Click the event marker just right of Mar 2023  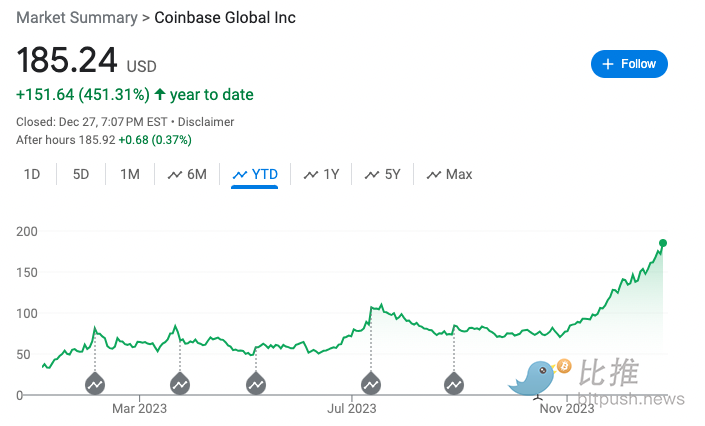(x=180, y=383)
